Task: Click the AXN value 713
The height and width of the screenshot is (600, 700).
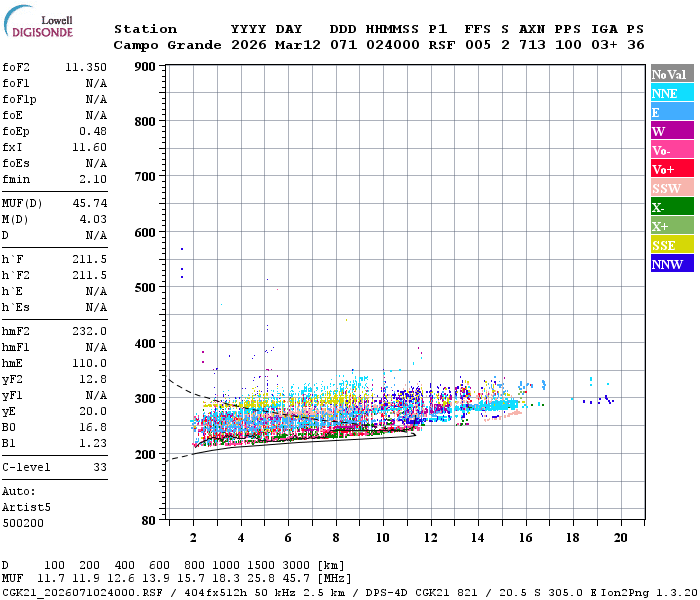Action: [x=532, y=45]
